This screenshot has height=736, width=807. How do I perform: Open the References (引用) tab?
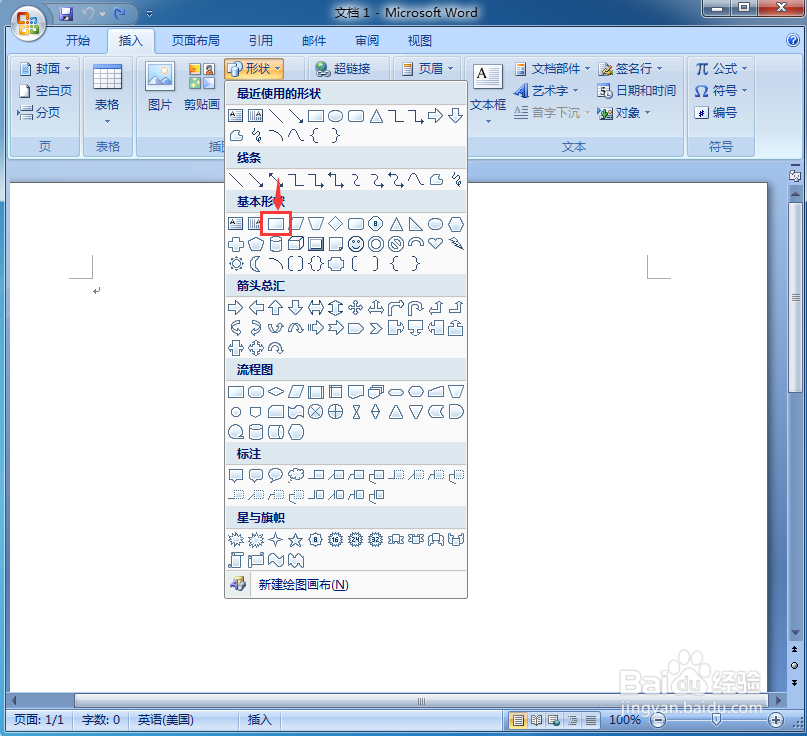point(261,41)
